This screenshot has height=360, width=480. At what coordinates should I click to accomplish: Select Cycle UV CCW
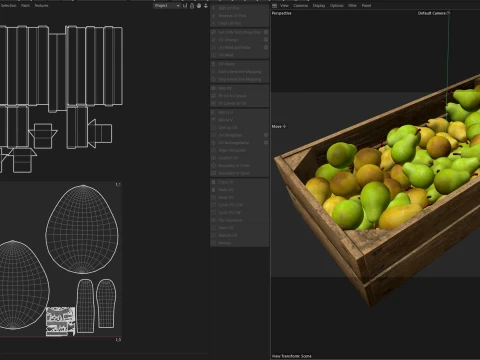coord(239,205)
